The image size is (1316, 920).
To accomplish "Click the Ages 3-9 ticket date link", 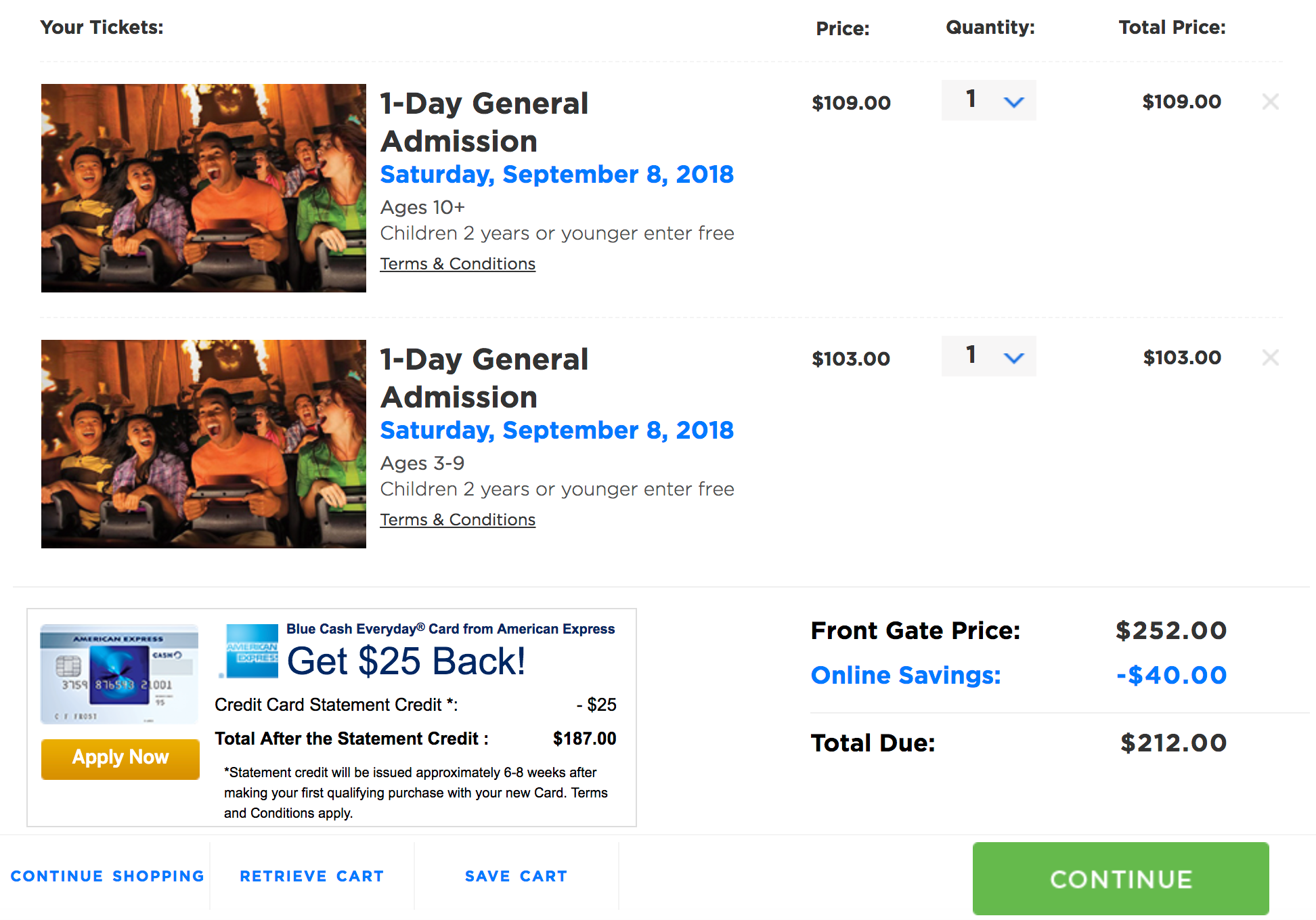I will click(x=556, y=431).
